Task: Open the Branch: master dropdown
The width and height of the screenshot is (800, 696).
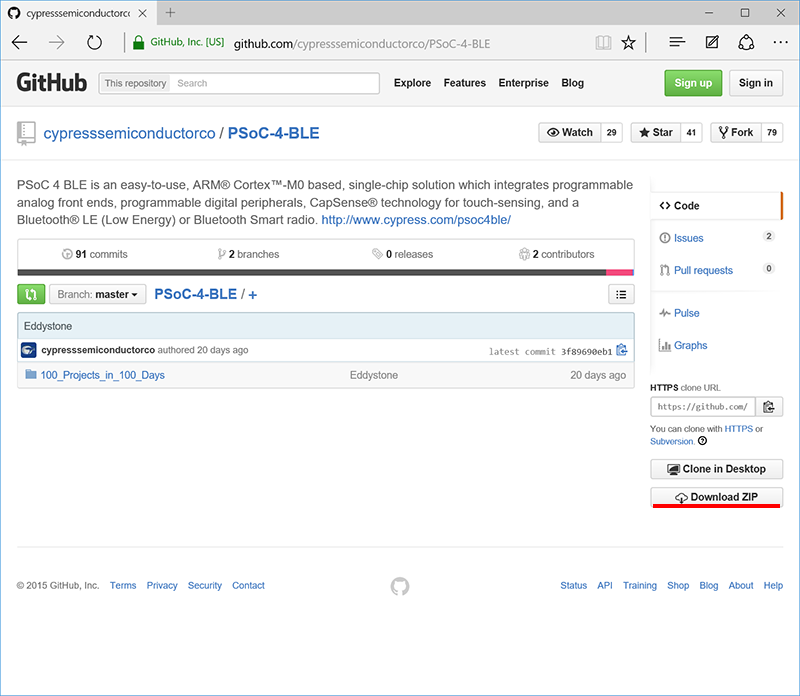Action: click(97, 294)
